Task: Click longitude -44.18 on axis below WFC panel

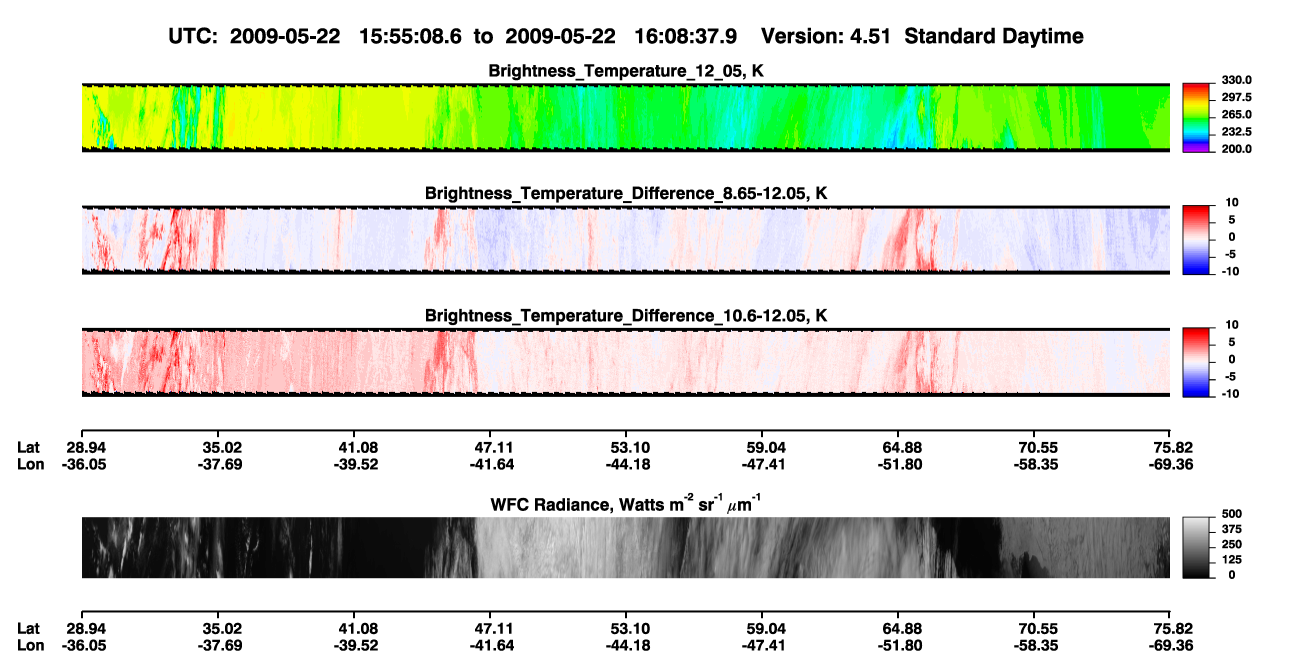Action: 627,645
